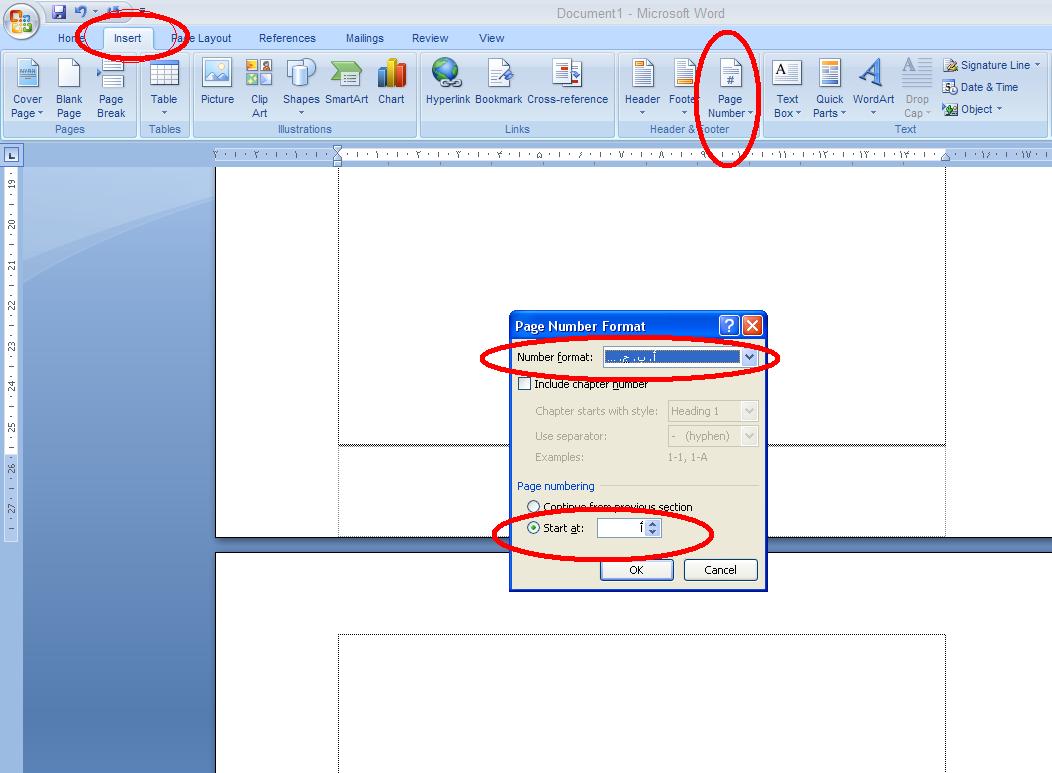Close the Page Number Format dialog
The image size is (1052, 773).
coord(753,326)
